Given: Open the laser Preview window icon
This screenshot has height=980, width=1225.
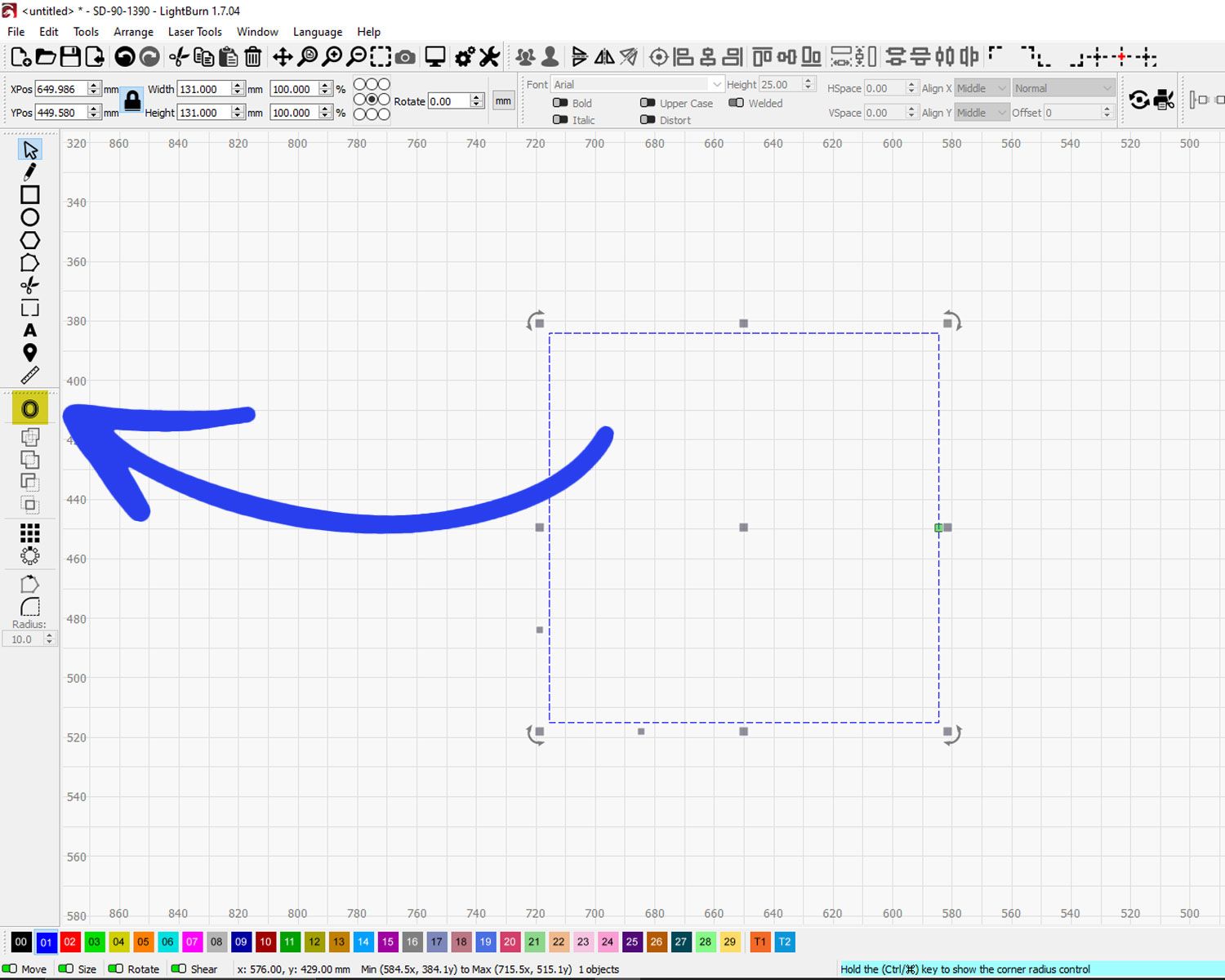Looking at the screenshot, I should 434,56.
